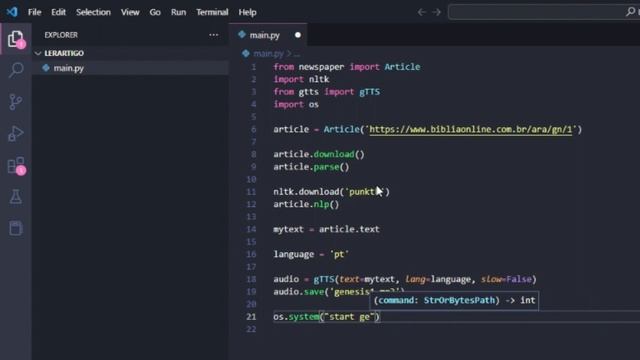The width and height of the screenshot is (640, 360).
Task: Click 'from gtts import gTTS' line
Action: point(327,92)
